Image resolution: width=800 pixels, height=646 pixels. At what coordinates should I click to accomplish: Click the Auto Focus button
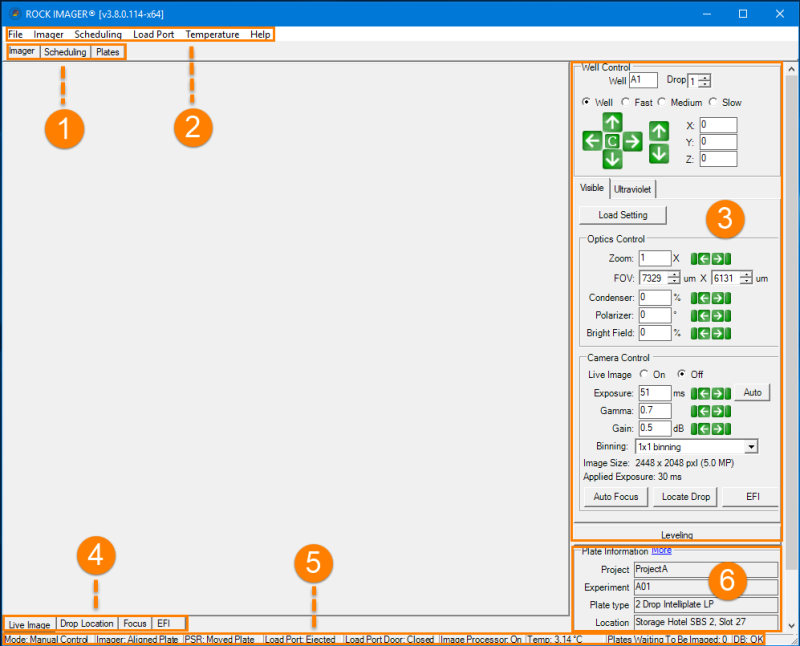[x=616, y=496]
